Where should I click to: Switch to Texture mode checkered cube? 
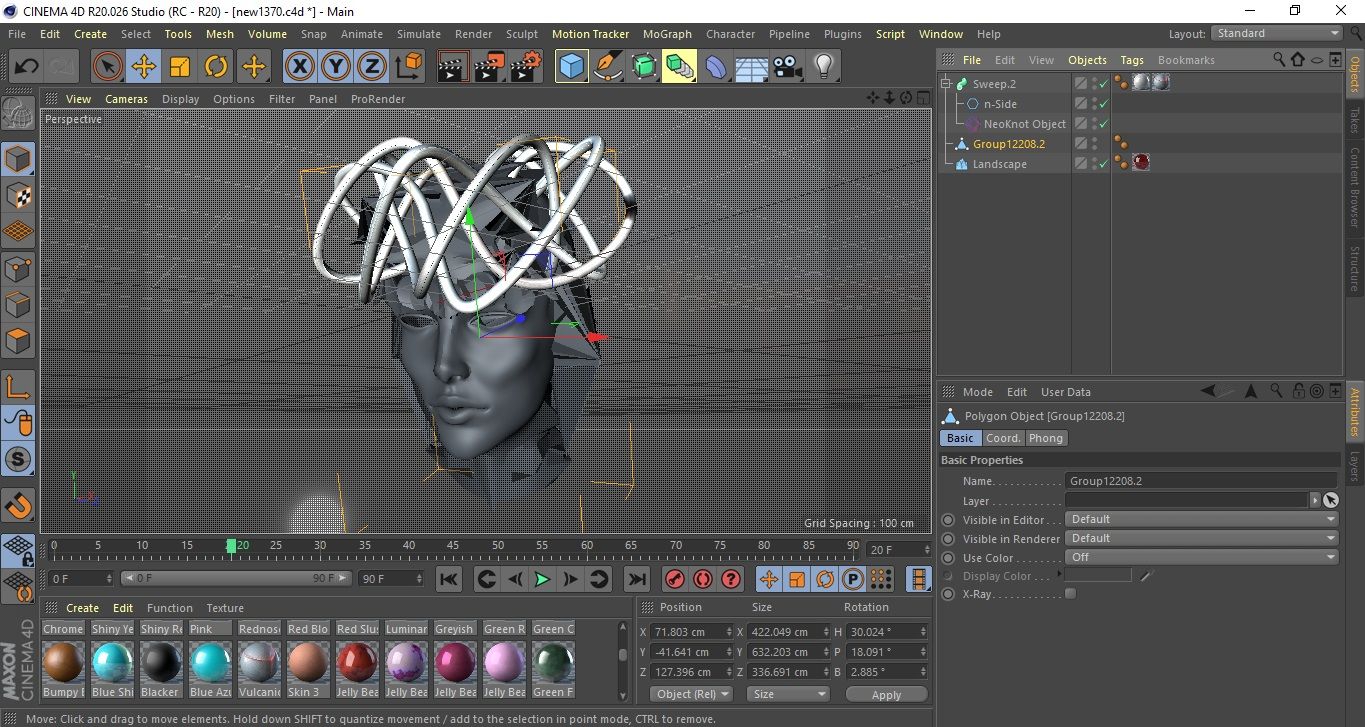[x=18, y=195]
